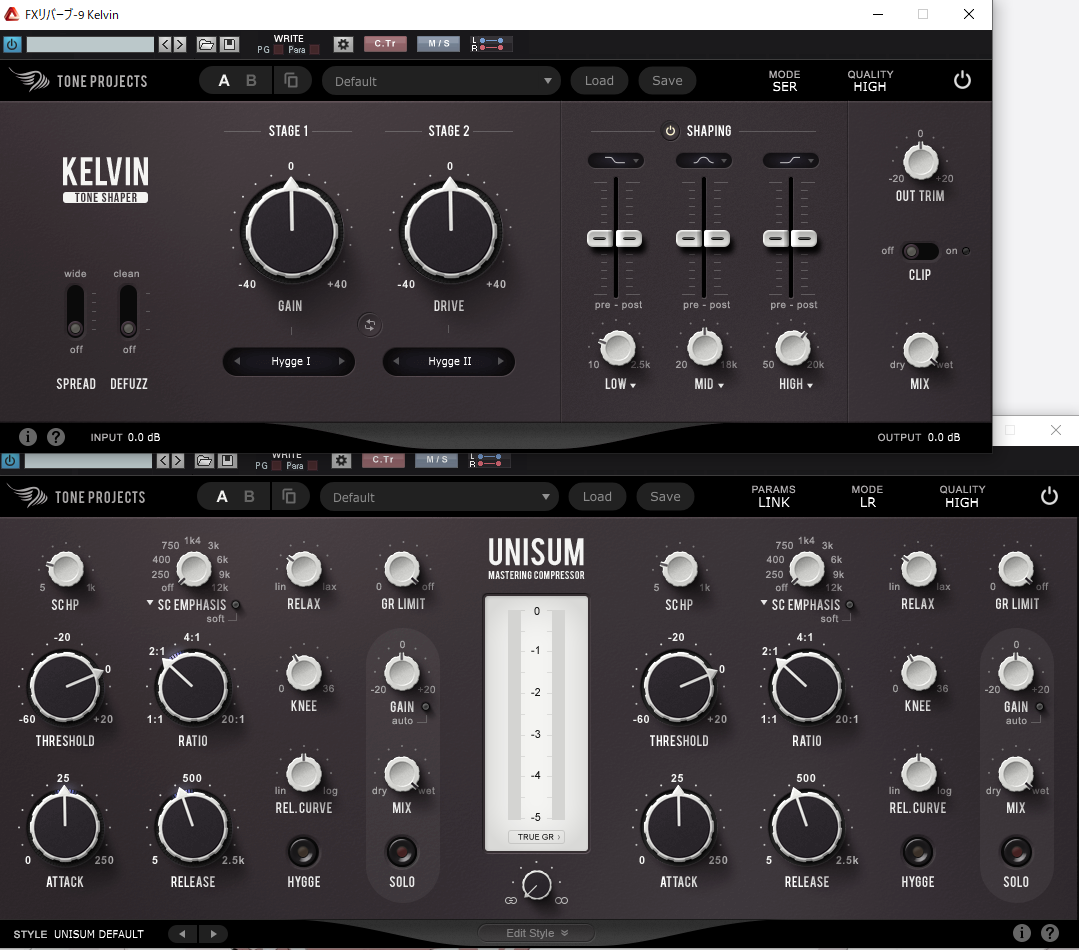Click the Save button in Unisum
This screenshot has height=950, width=1079.
point(665,497)
